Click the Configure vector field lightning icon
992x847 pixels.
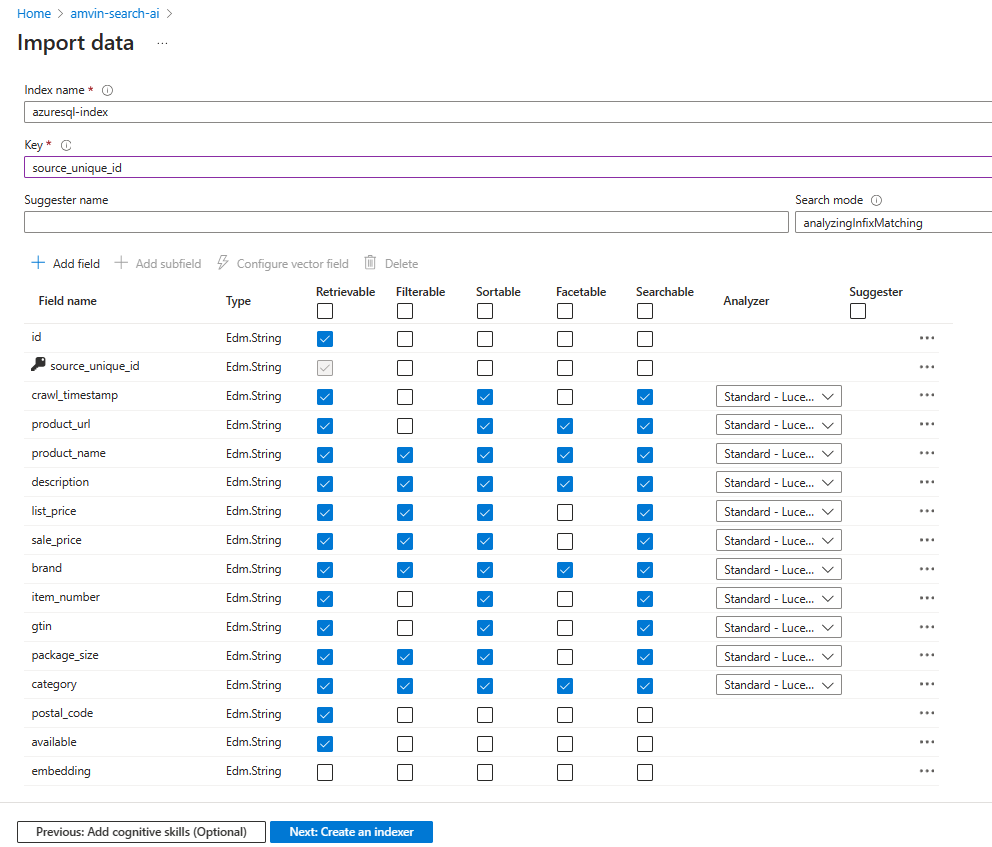click(x=223, y=263)
